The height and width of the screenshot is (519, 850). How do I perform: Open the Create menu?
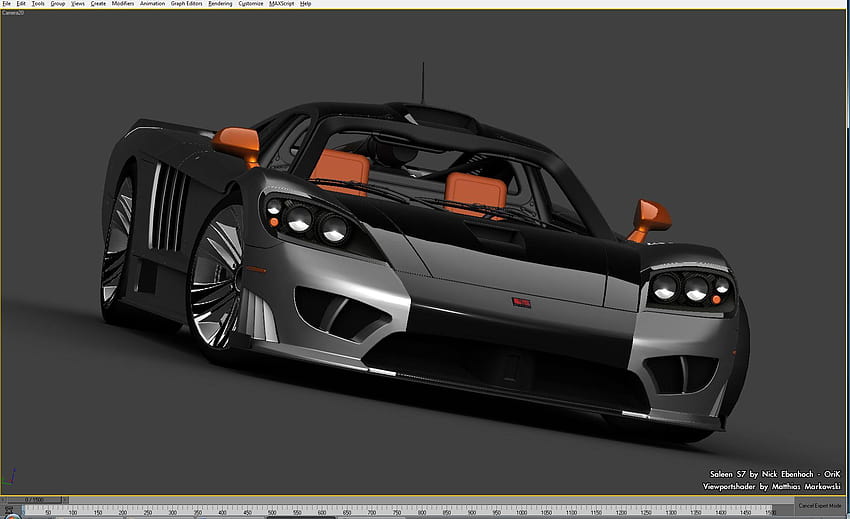pyautogui.click(x=98, y=3)
